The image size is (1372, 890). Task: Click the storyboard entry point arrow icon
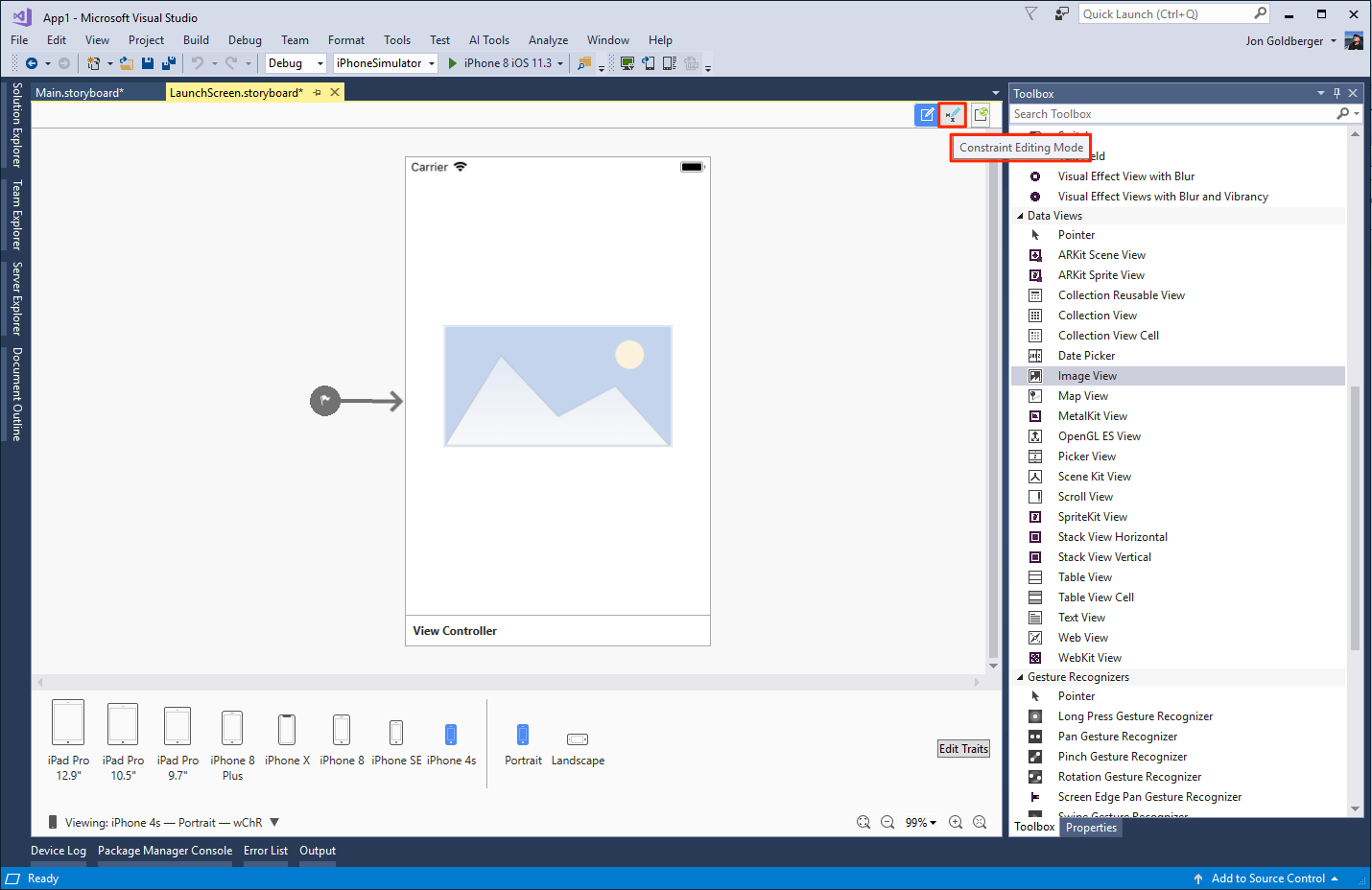[x=356, y=400]
